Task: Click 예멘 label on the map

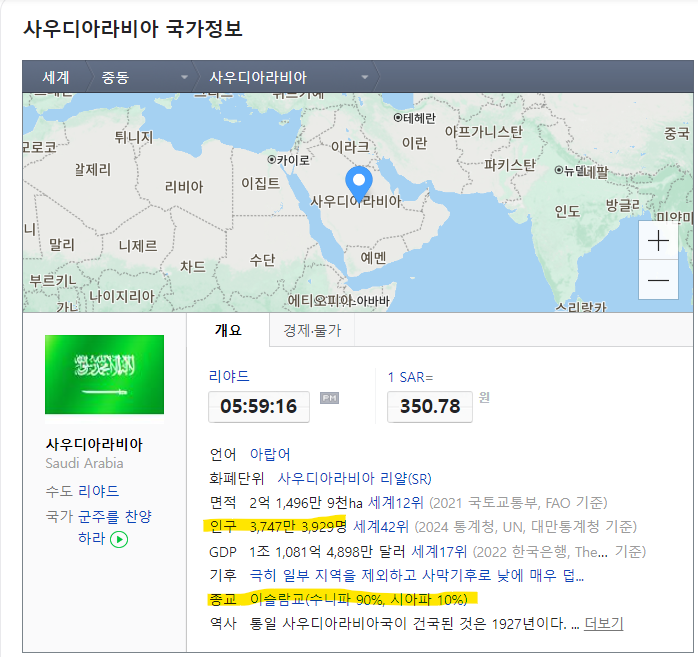Action: pyautogui.click(x=373, y=257)
